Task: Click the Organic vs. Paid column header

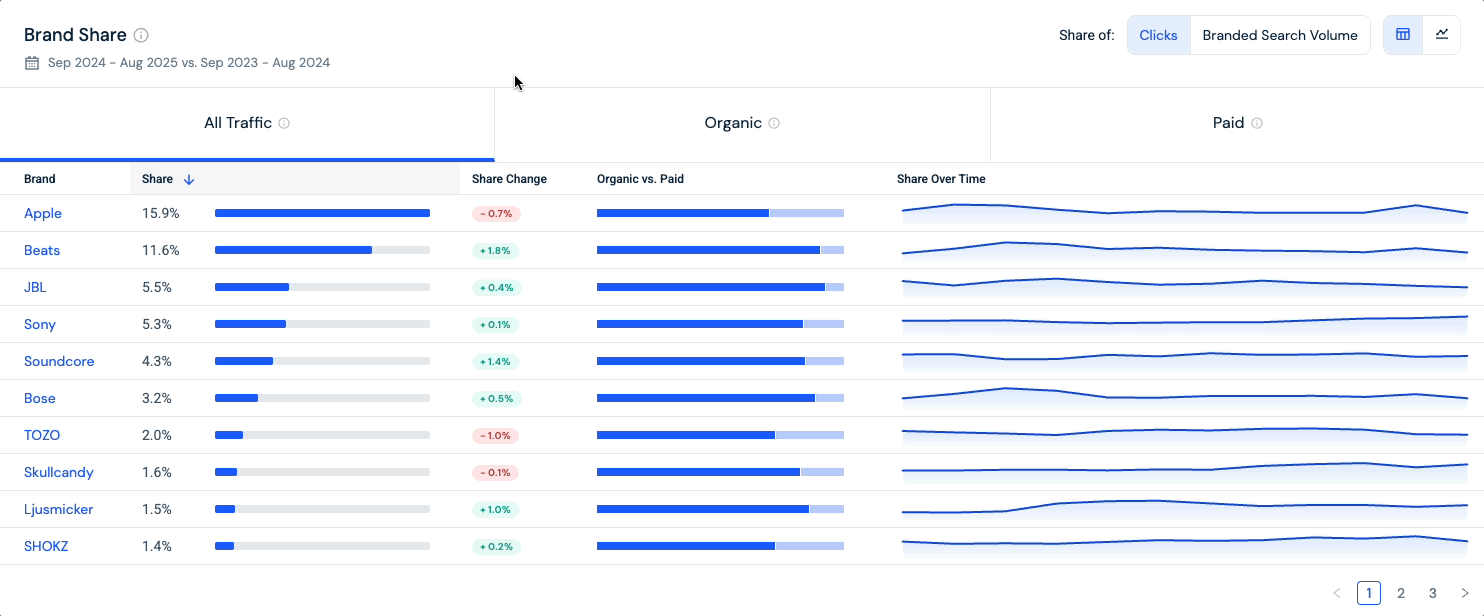Action: pyautogui.click(x=640, y=179)
